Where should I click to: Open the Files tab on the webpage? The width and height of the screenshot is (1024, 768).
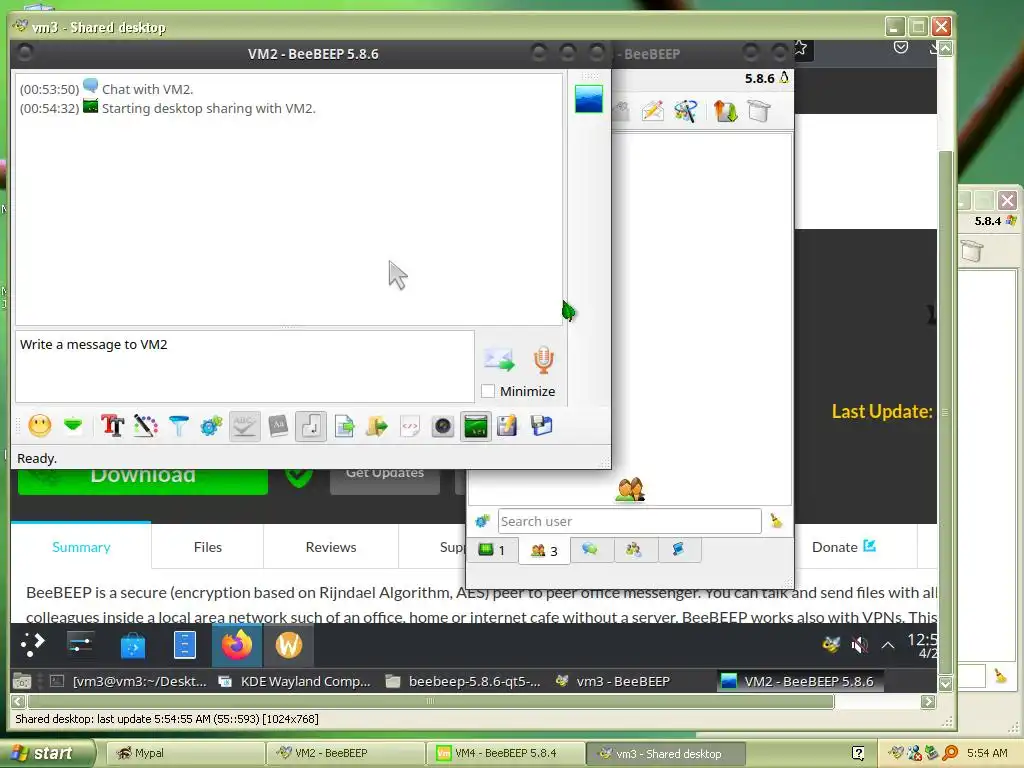(x=208, y=547)
